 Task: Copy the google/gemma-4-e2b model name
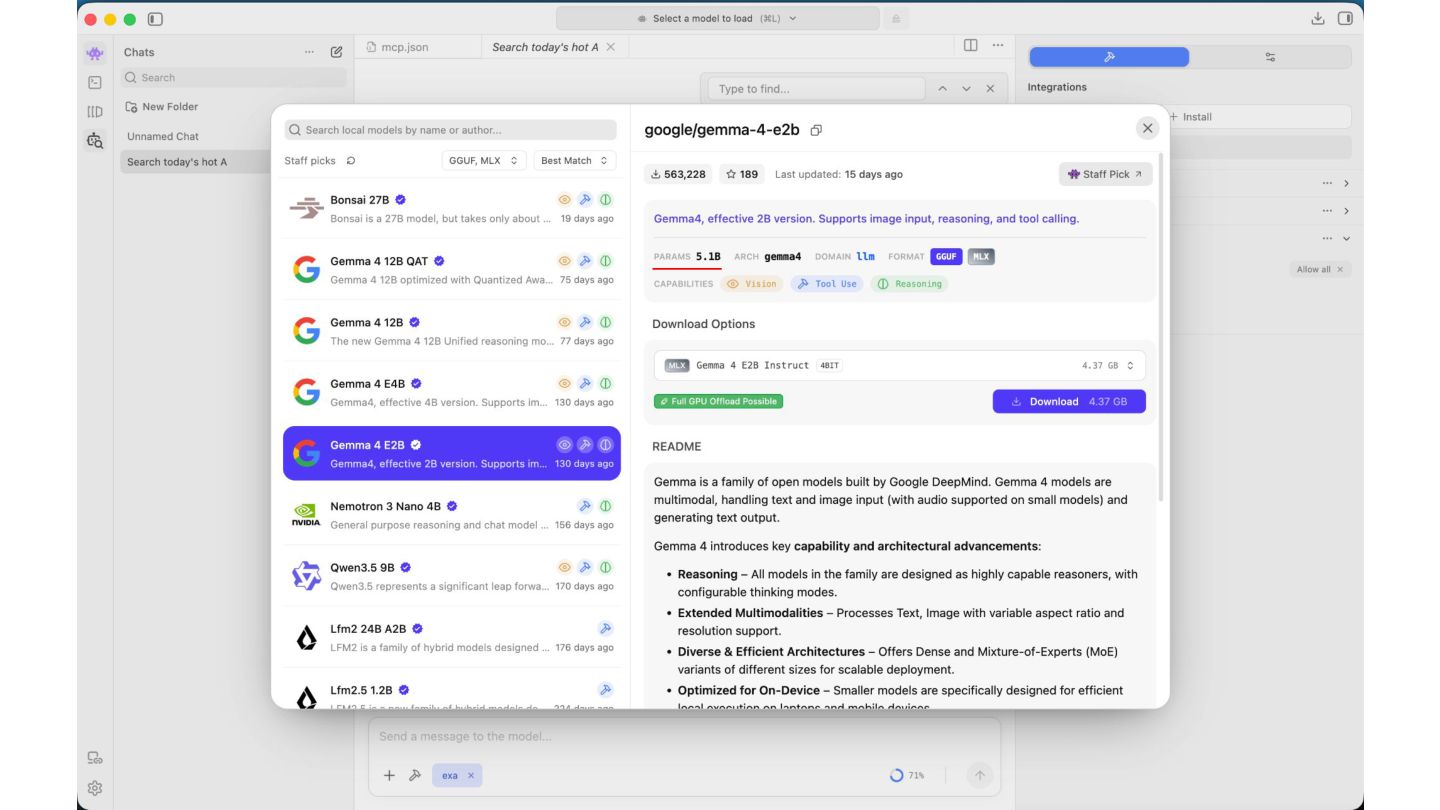coord(816,130)
